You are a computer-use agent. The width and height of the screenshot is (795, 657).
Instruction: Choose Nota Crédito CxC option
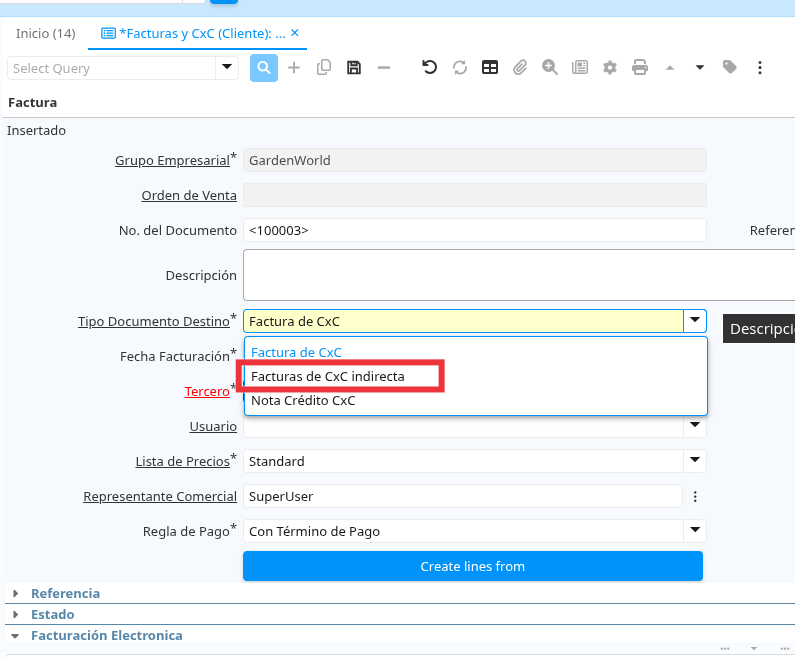pos(476,400)
